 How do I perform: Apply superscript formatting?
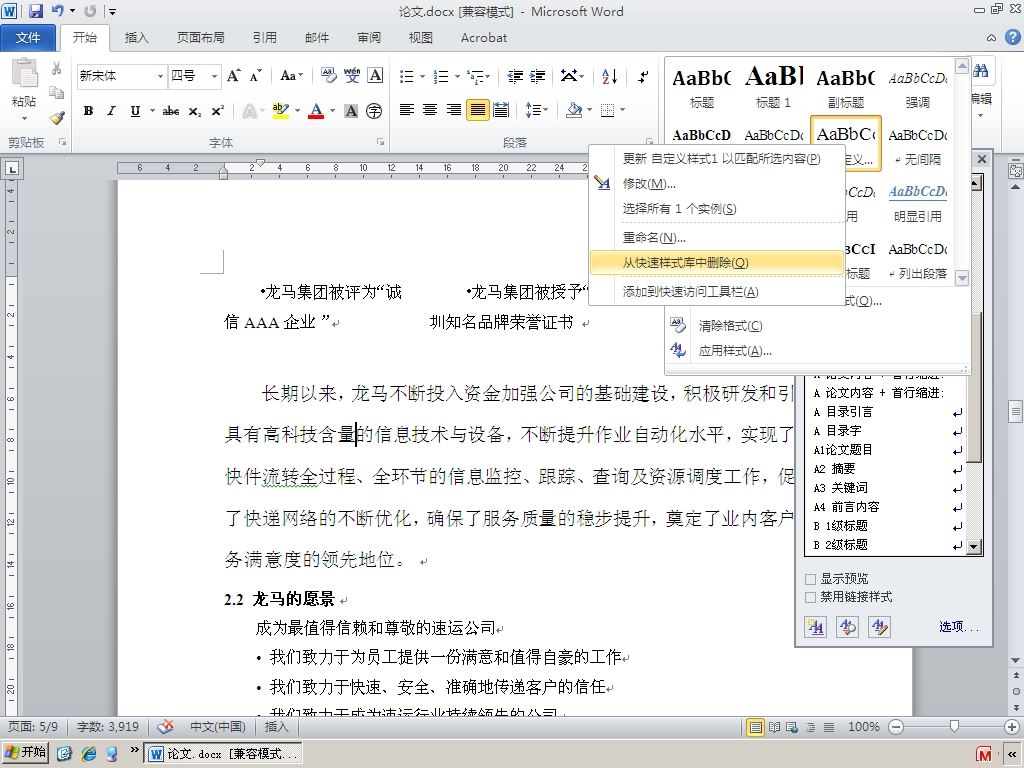click(217, 111)
